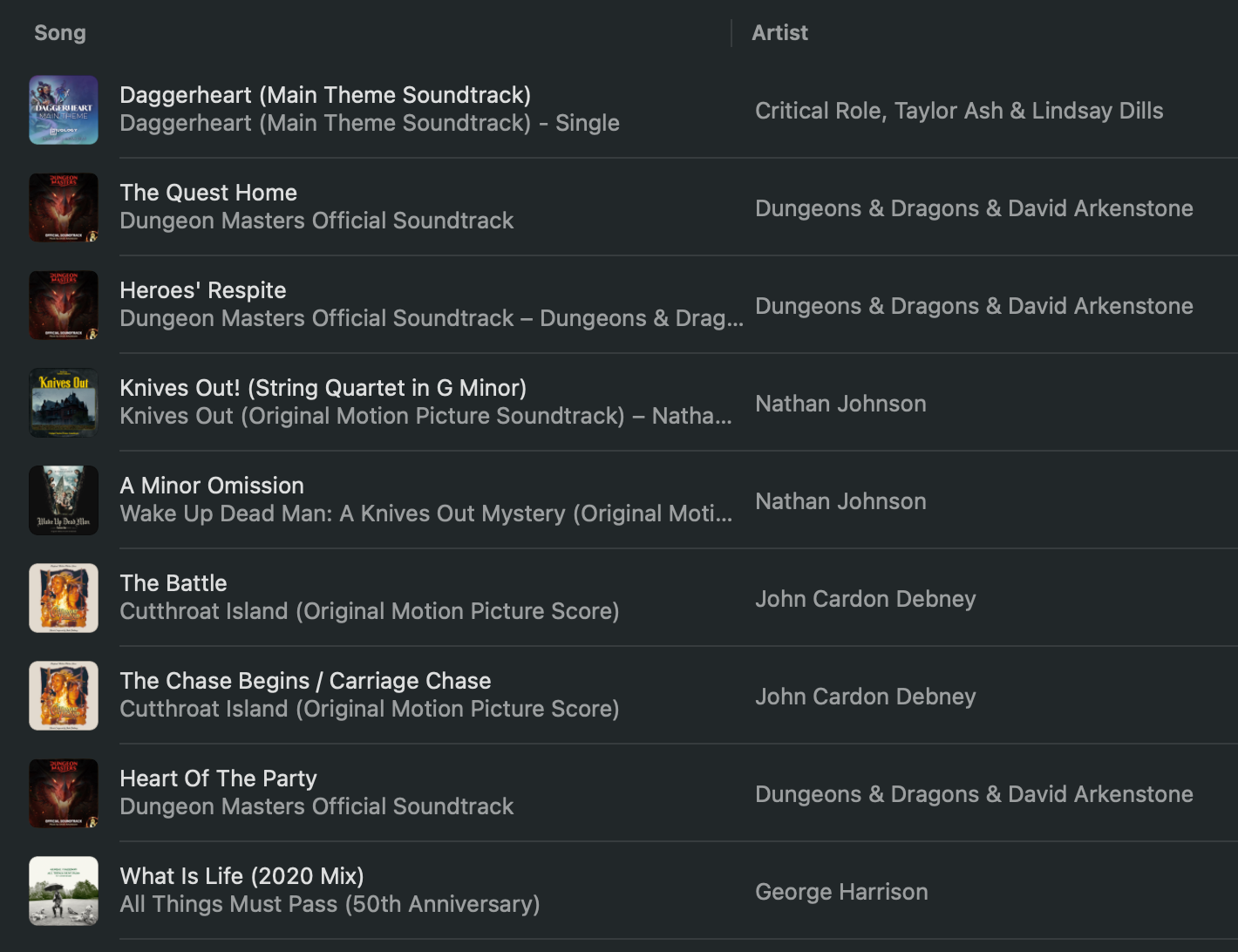Click the Knives Out album cover thumbnail
Screen dimensions: 1238x952
pyautogui.click(x=64, y=403)
